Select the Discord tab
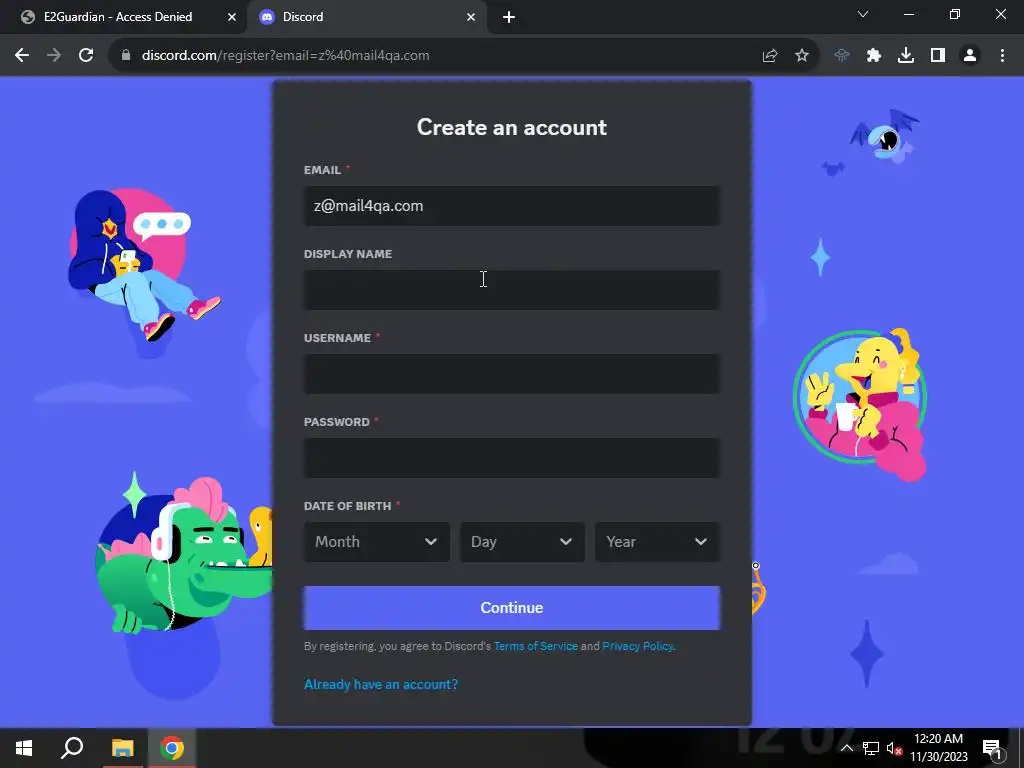This screenshot has height=768, width=1024. pos(367,17)
